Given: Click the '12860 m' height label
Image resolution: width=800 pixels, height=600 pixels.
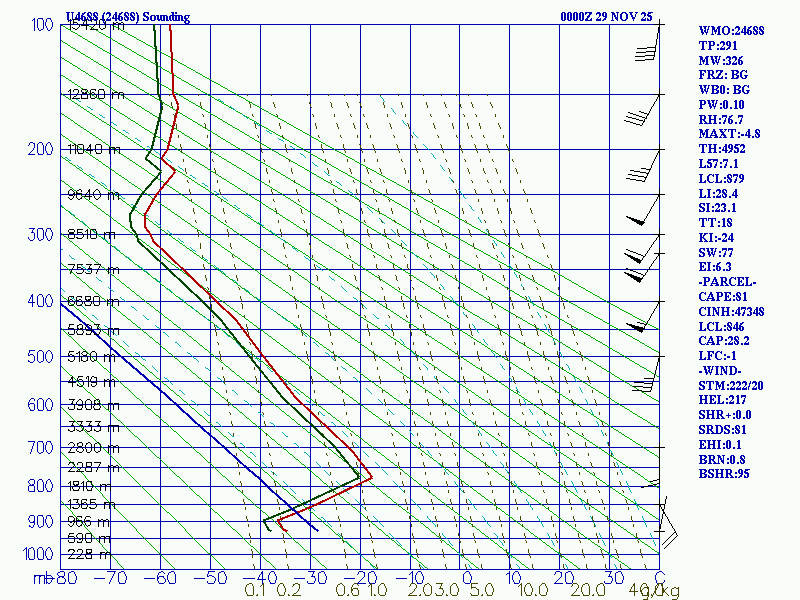Looking at the screenshot, I should [x=96, y=94].
